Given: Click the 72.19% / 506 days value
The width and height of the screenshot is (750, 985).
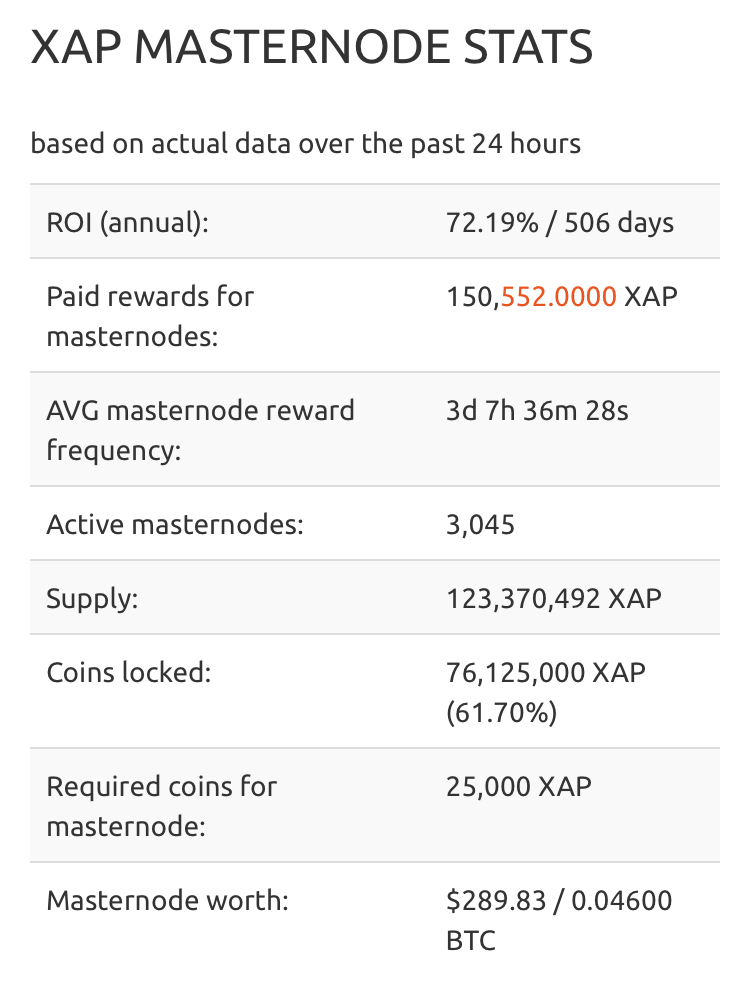Looking at the screenshot, I should click(560, 221).
